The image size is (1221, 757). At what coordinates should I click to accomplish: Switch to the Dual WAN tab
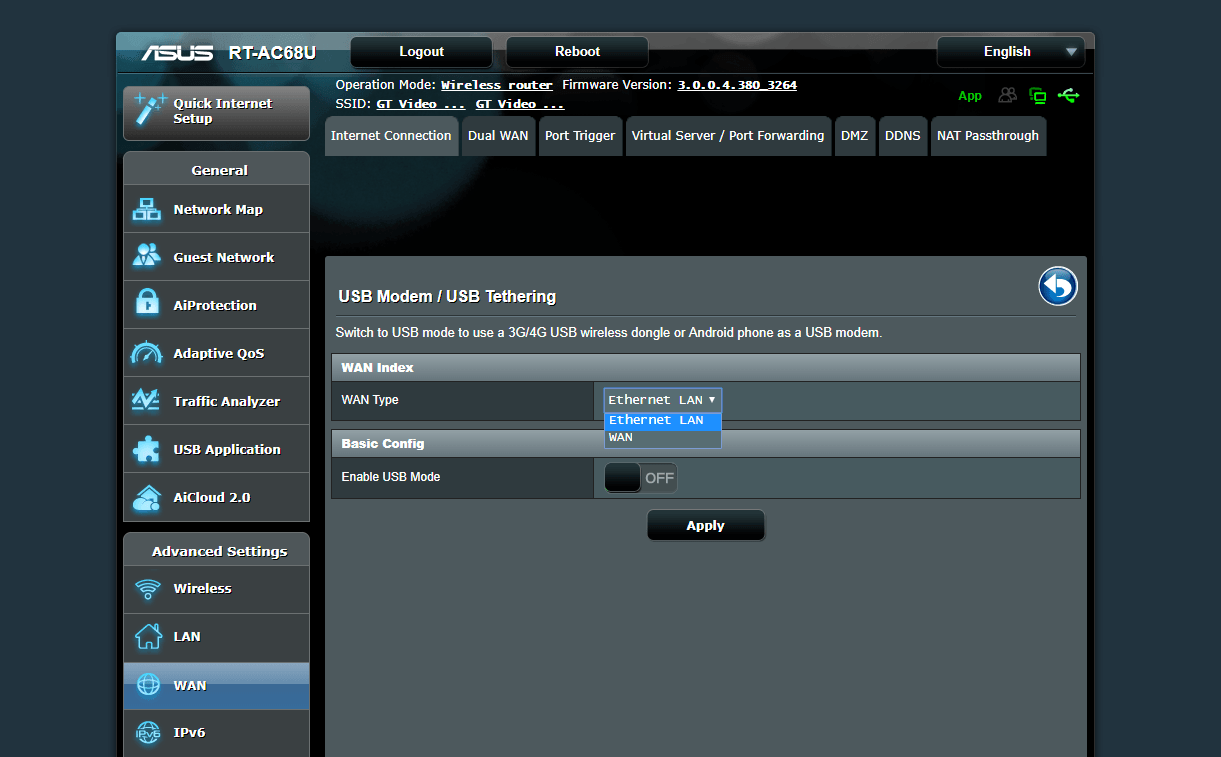pyautogui.click(x=498, y=136)
